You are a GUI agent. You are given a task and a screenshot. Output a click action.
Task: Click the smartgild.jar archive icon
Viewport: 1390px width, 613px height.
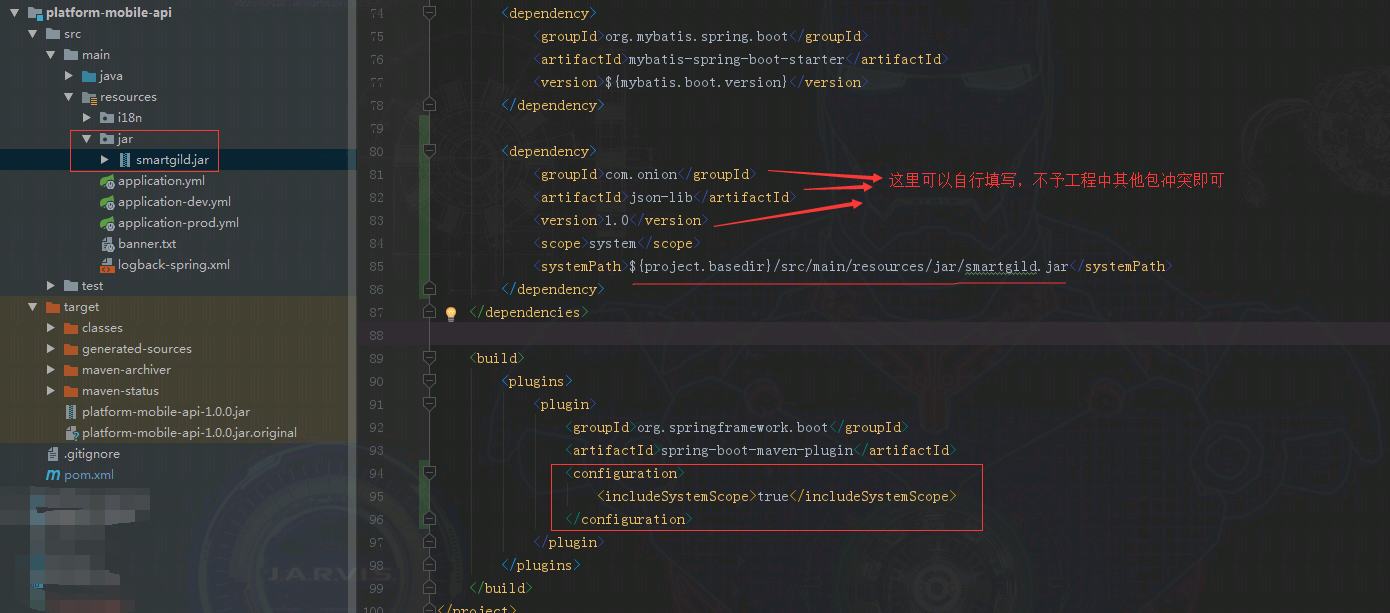tap(125, 160)
